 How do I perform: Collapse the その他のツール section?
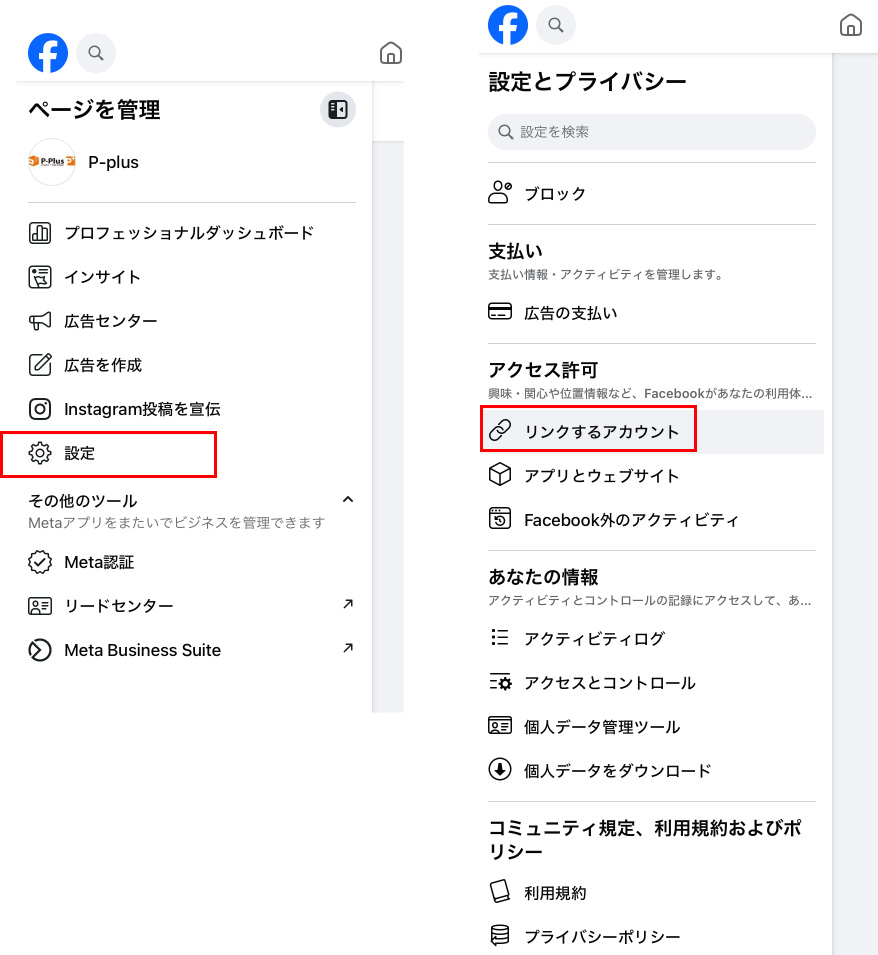(347, 499)
